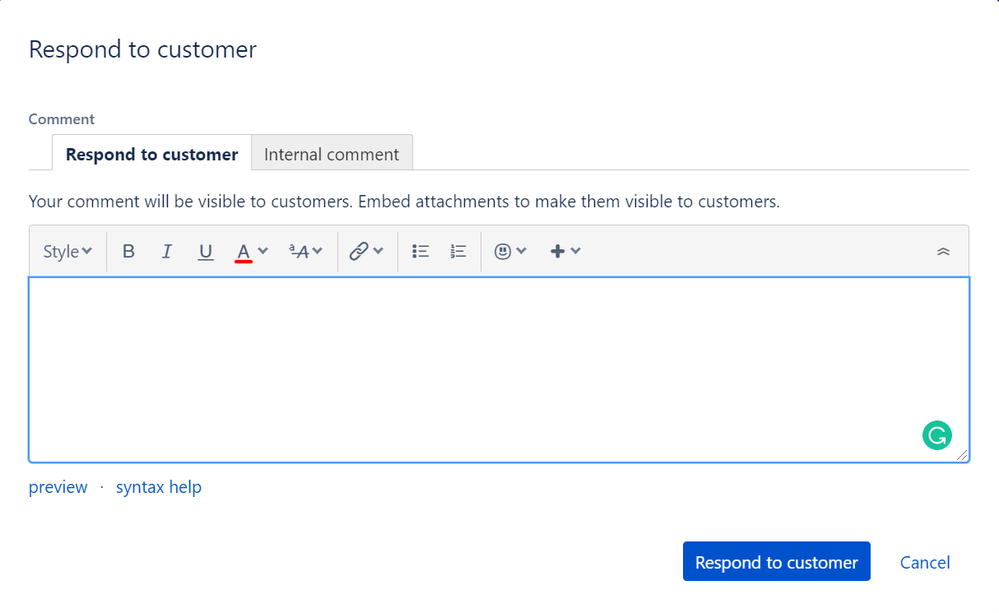Apply italic formatting
Screen dimensions: 999x613
coord(166,251)
